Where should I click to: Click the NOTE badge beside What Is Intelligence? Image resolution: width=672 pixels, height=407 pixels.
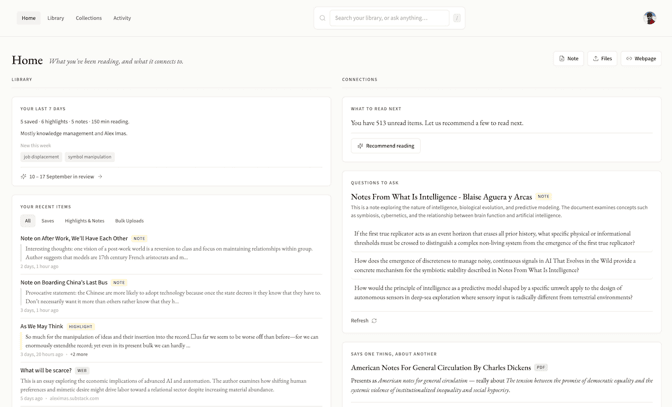click(x=543, y=197)
